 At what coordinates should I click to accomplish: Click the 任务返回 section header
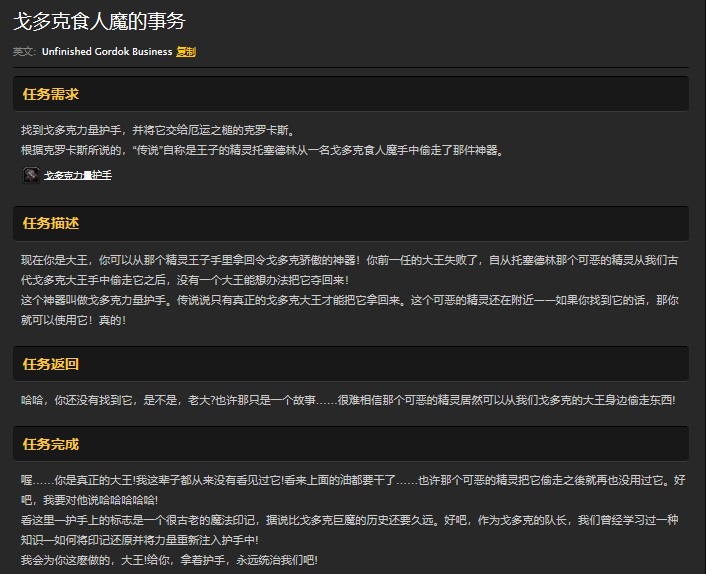pos(351,364)
